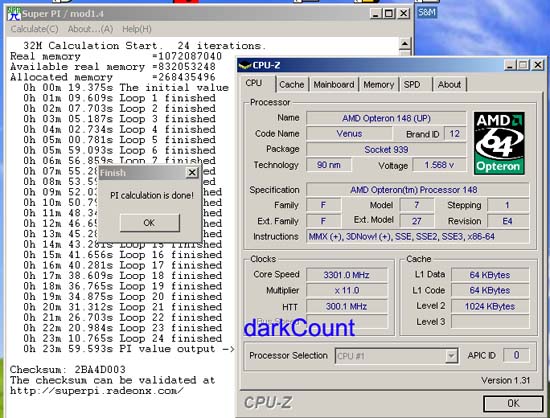Click the APIC ID value field
The image size is (550, 418).
click(516, 355)
